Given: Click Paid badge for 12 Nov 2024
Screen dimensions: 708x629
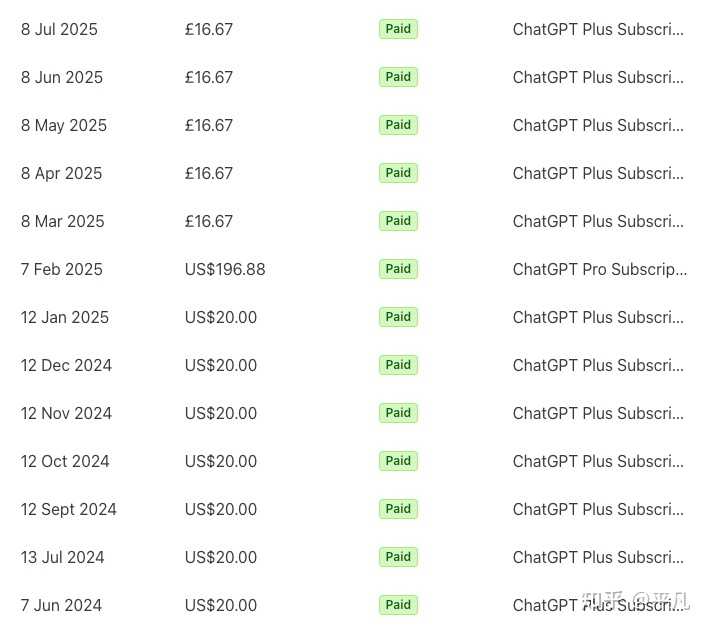Looking at the screenshot, I should (398, 413).
